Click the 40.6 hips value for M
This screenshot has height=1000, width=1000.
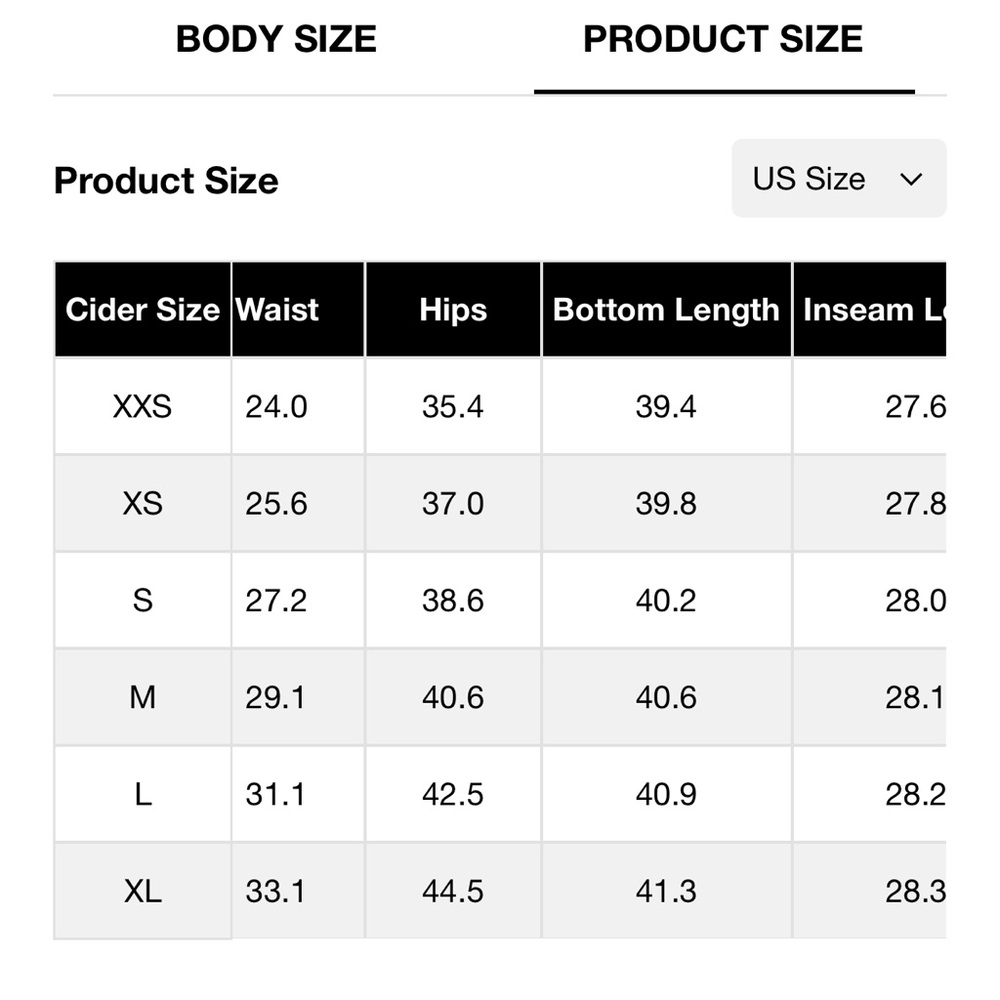coord(453,697)
